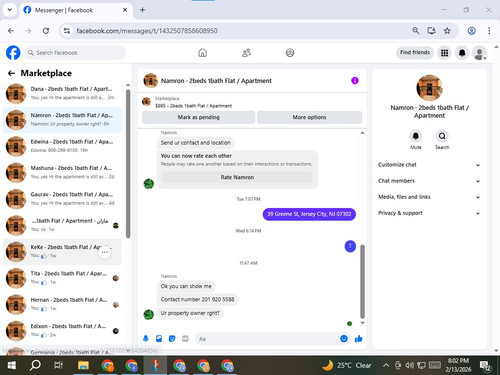This screenshot has width=500, height=375.
Task: Open Chrome three-dot menu
Action: pos(489,31)
